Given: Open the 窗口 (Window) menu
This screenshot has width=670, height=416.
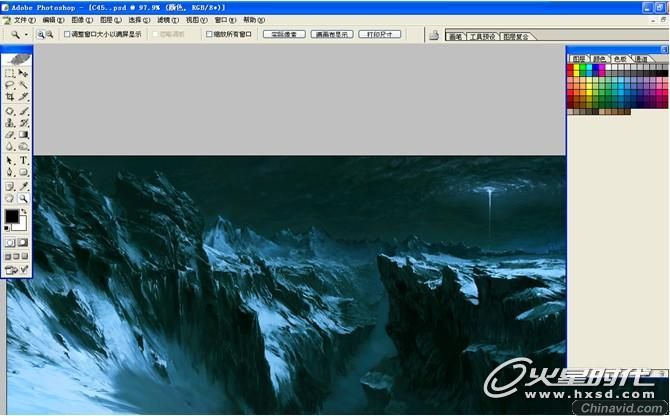Looking at the screenshot, I should coord(225,20).
